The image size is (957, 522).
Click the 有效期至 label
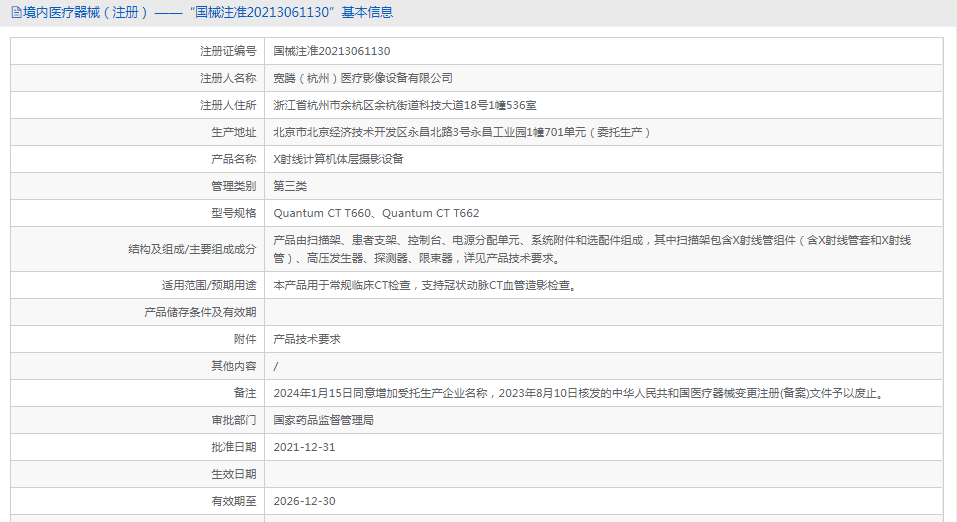point(234,501)
